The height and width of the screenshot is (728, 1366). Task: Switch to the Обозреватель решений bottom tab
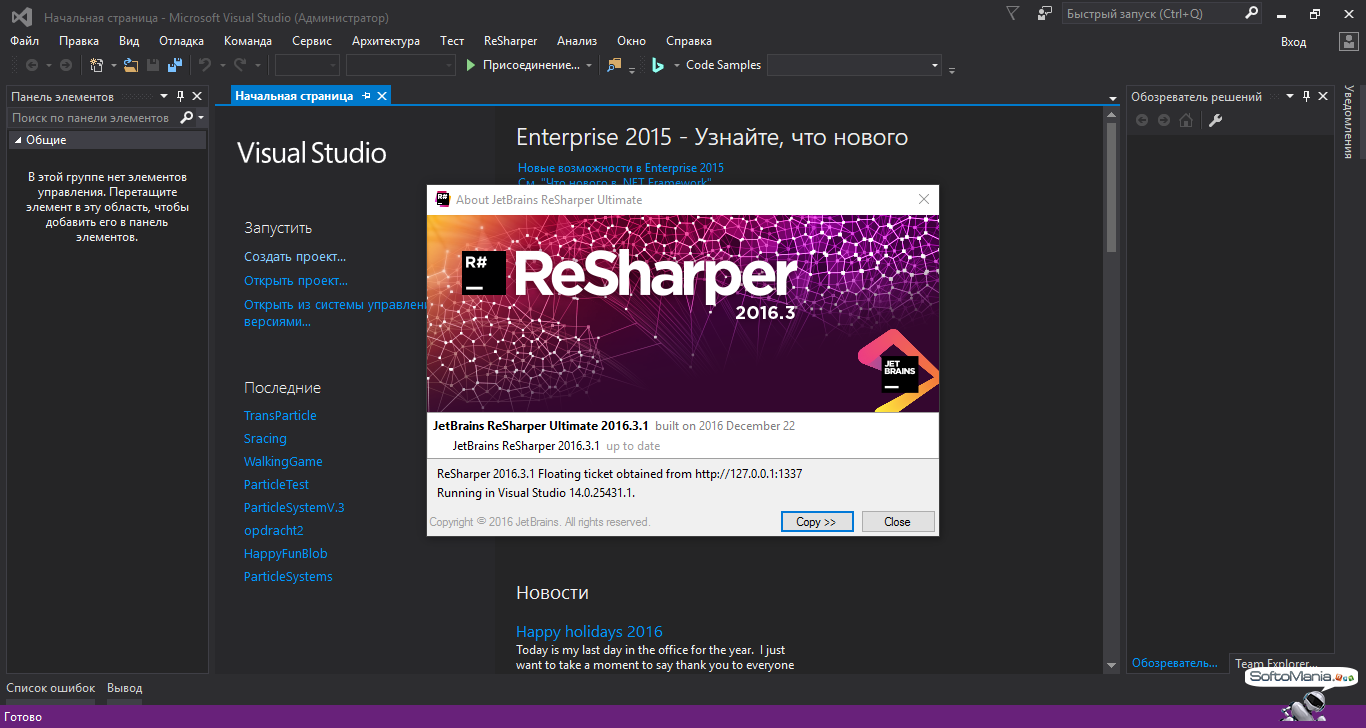pos(1175,663)
